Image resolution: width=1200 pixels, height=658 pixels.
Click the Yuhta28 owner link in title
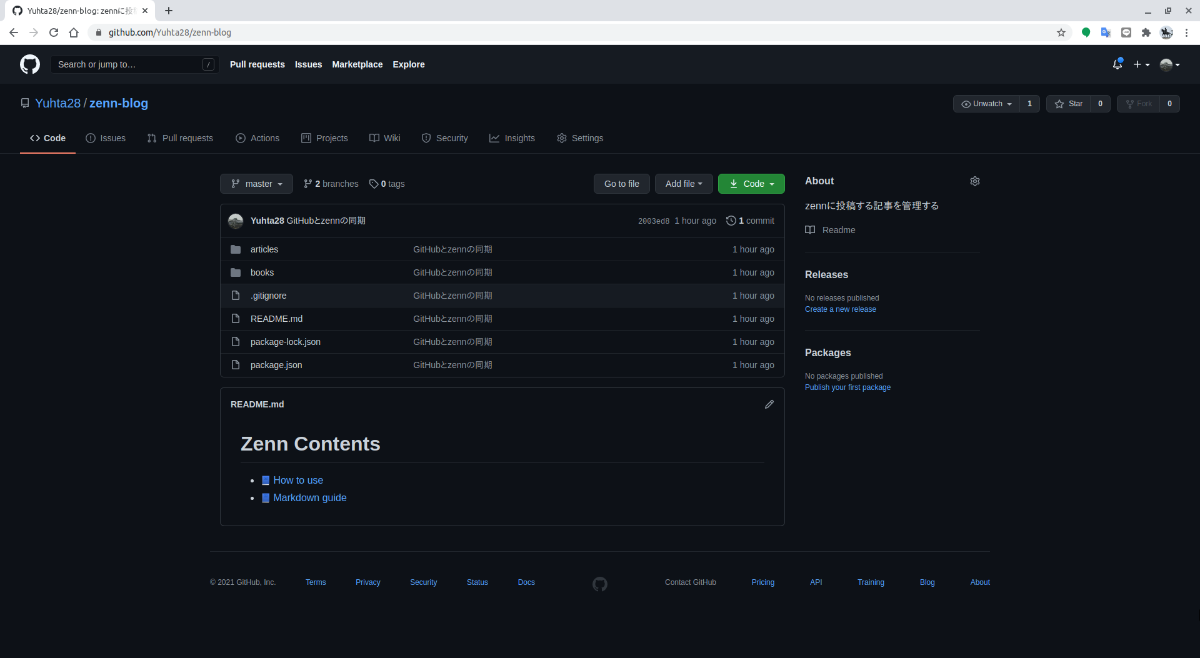pyautogui.click(x=57, y=103)
